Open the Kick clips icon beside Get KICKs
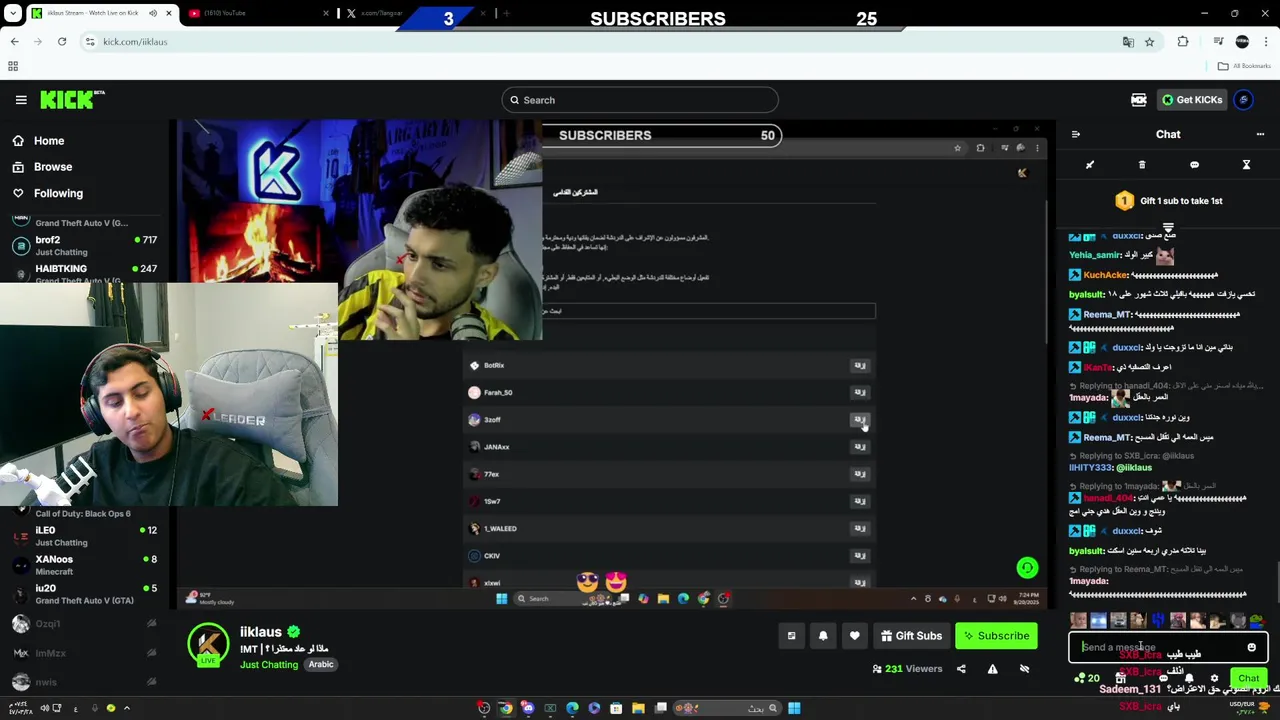The image size is (1280, 720). click(x=1138, y=100)
